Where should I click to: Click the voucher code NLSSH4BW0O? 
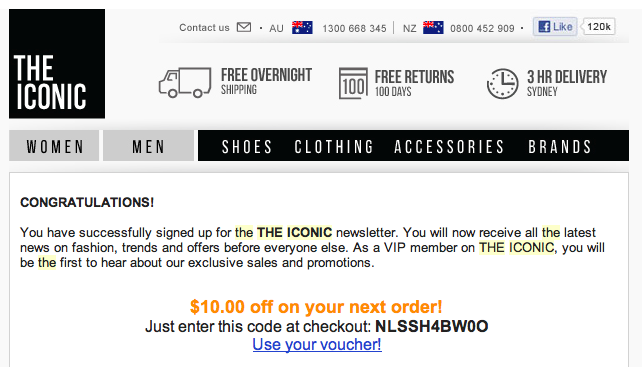[432, 326]
